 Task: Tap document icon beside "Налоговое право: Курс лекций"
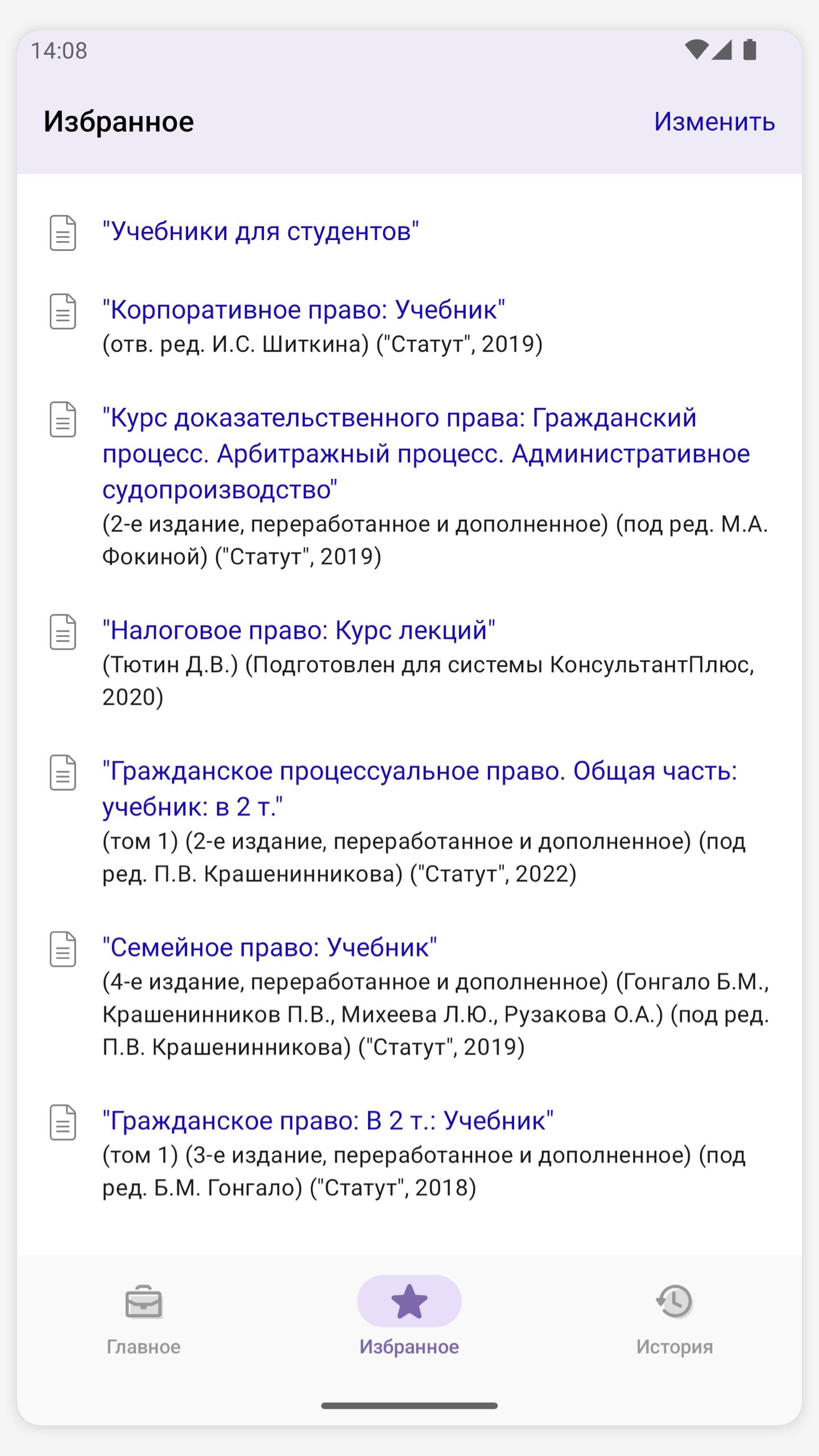[63, 632]
